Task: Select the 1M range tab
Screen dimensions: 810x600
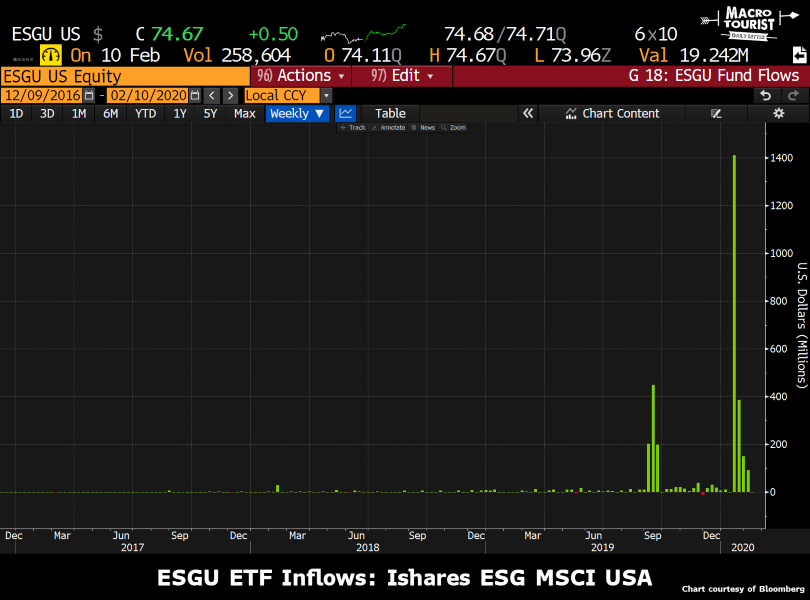Action: click(x=79, y=113)
